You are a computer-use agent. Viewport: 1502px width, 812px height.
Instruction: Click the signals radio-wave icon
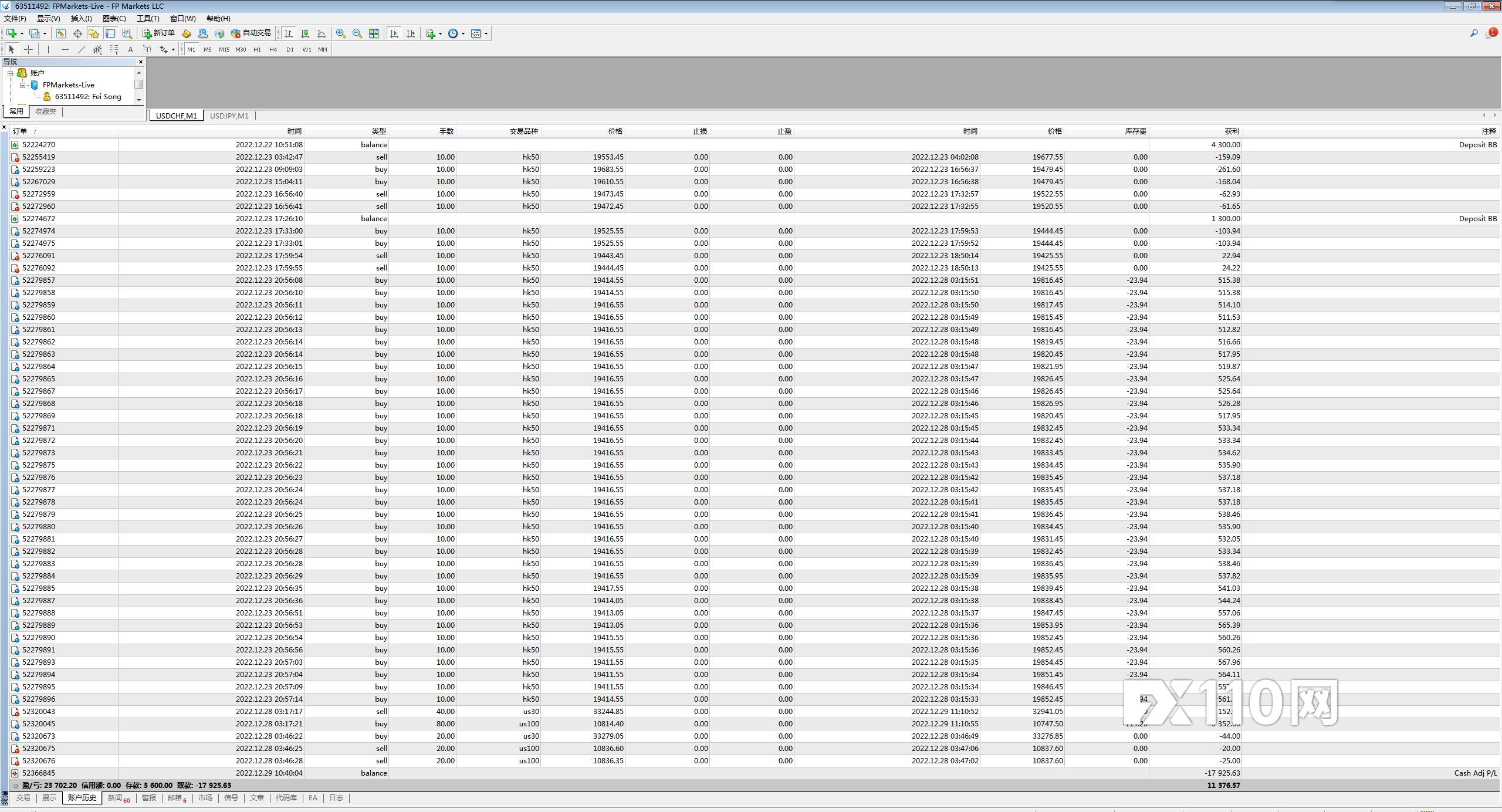click(219, 33)
